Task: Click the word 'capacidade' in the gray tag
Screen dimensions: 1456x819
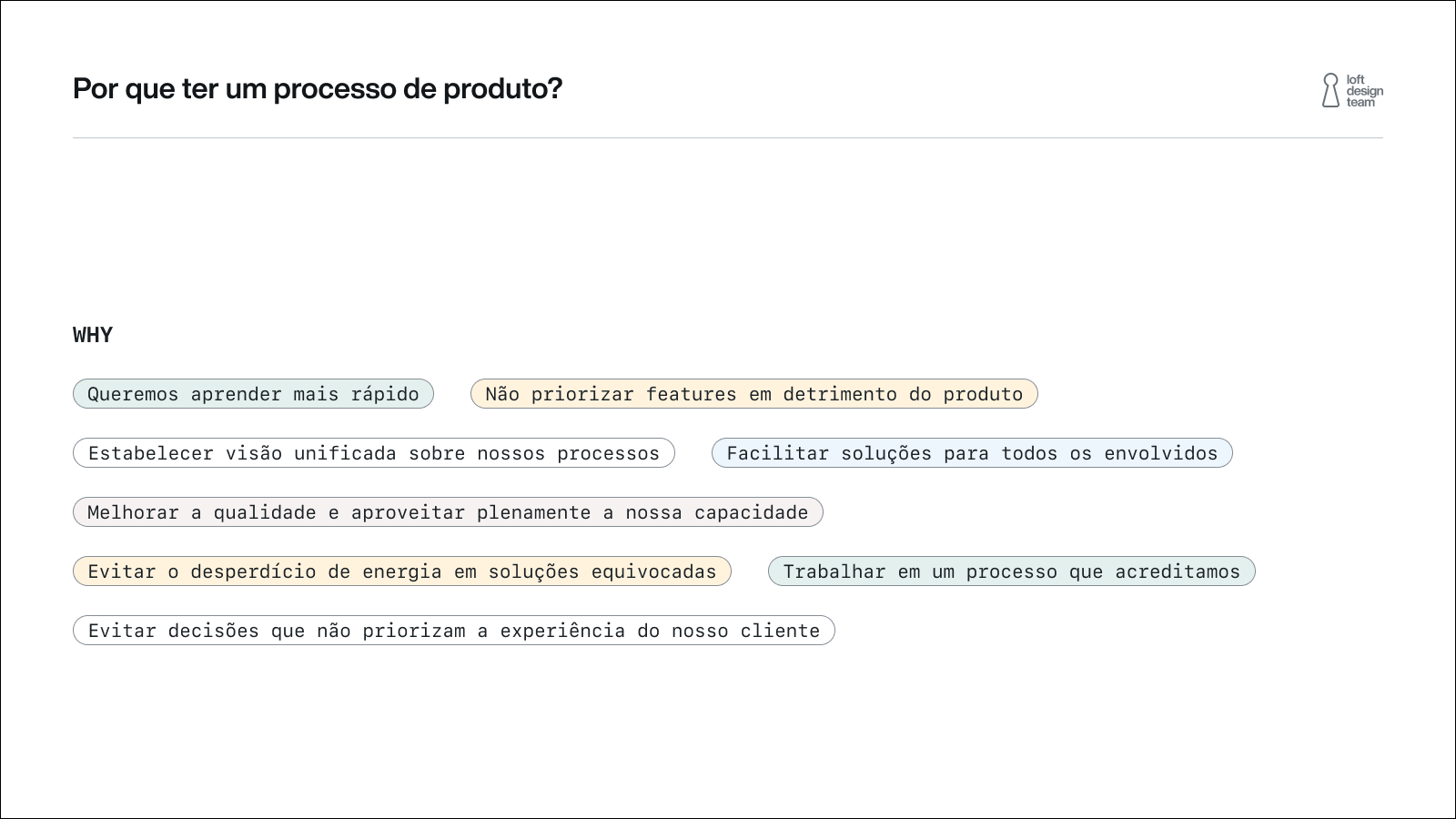Action: click(x=751, y=512)
